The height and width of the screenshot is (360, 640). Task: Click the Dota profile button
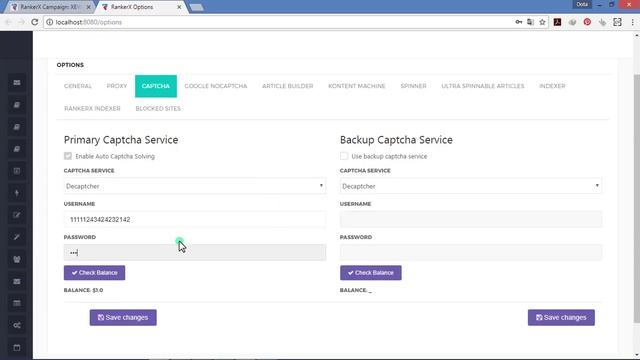coord(582,4)
